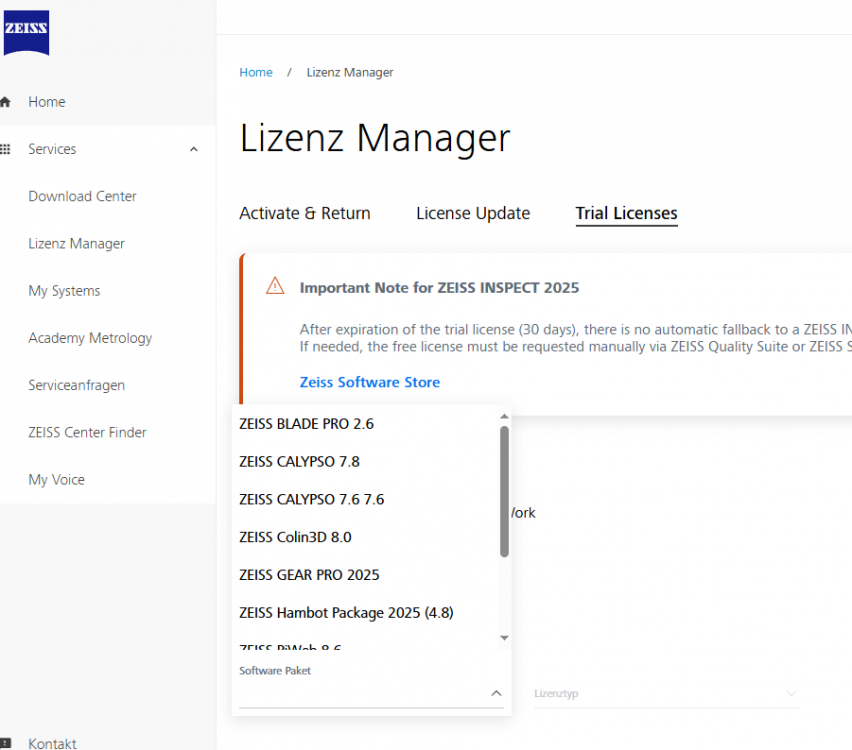Click the grid icon beside Services

click(8, 148)
